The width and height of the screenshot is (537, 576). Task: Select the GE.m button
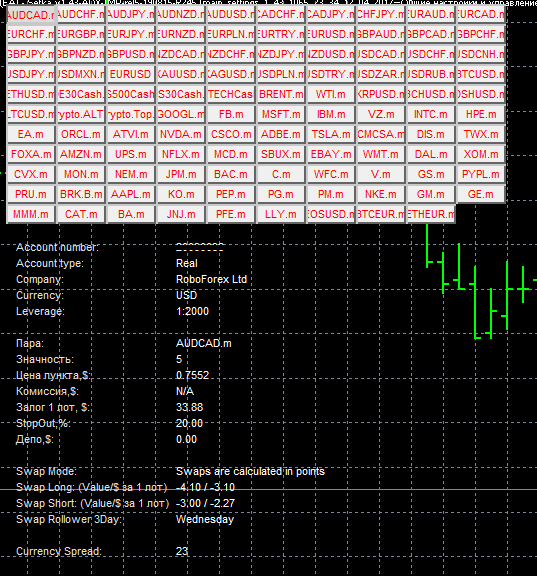tap(480, 194)
